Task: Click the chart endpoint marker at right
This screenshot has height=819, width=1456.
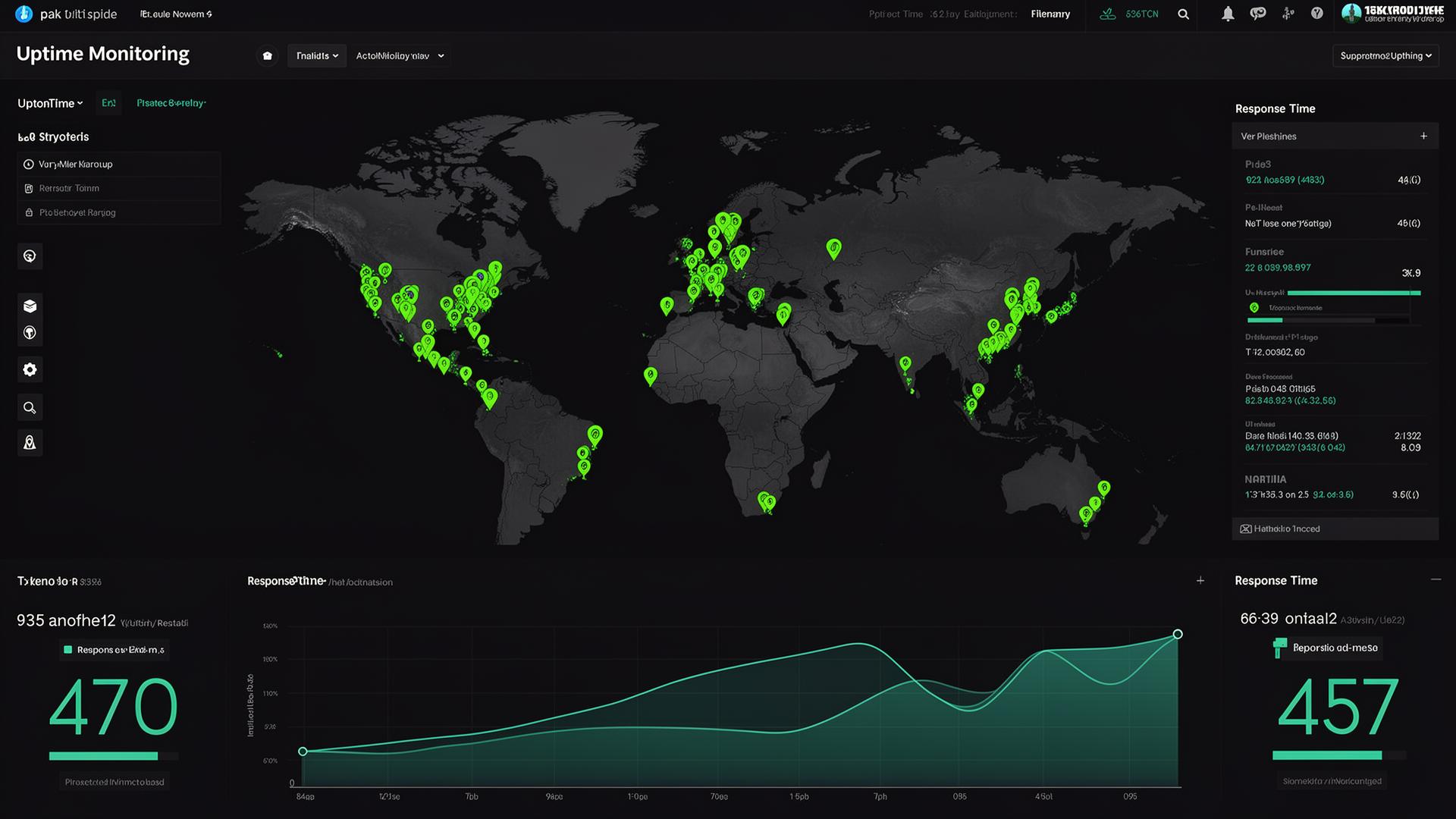Action: point(1178,634)
